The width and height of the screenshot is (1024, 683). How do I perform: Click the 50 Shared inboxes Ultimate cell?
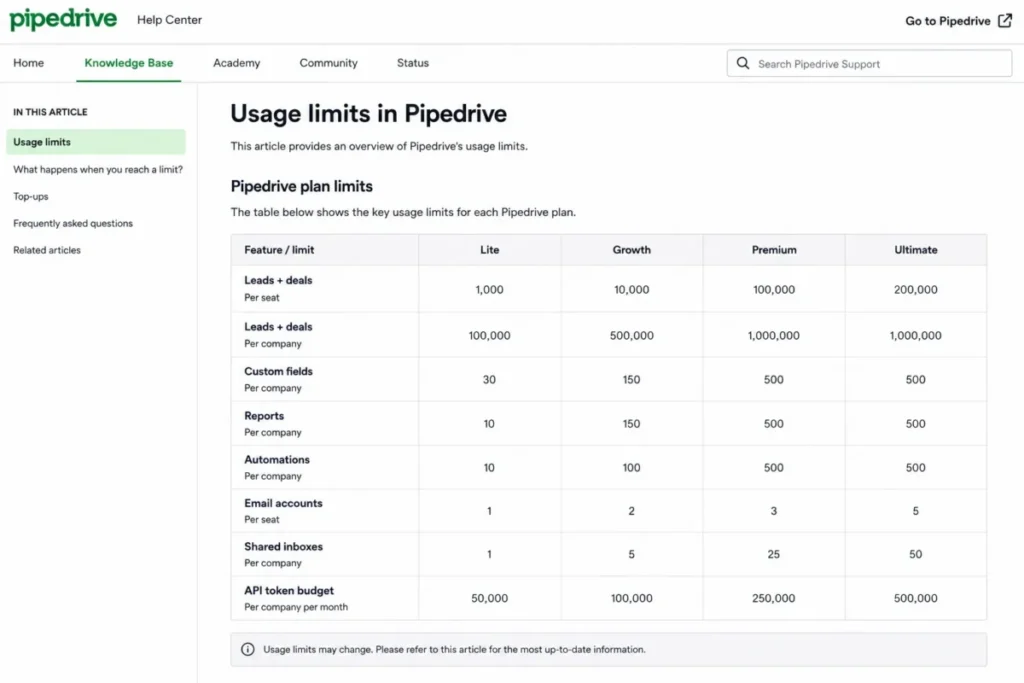pos(916,554)
